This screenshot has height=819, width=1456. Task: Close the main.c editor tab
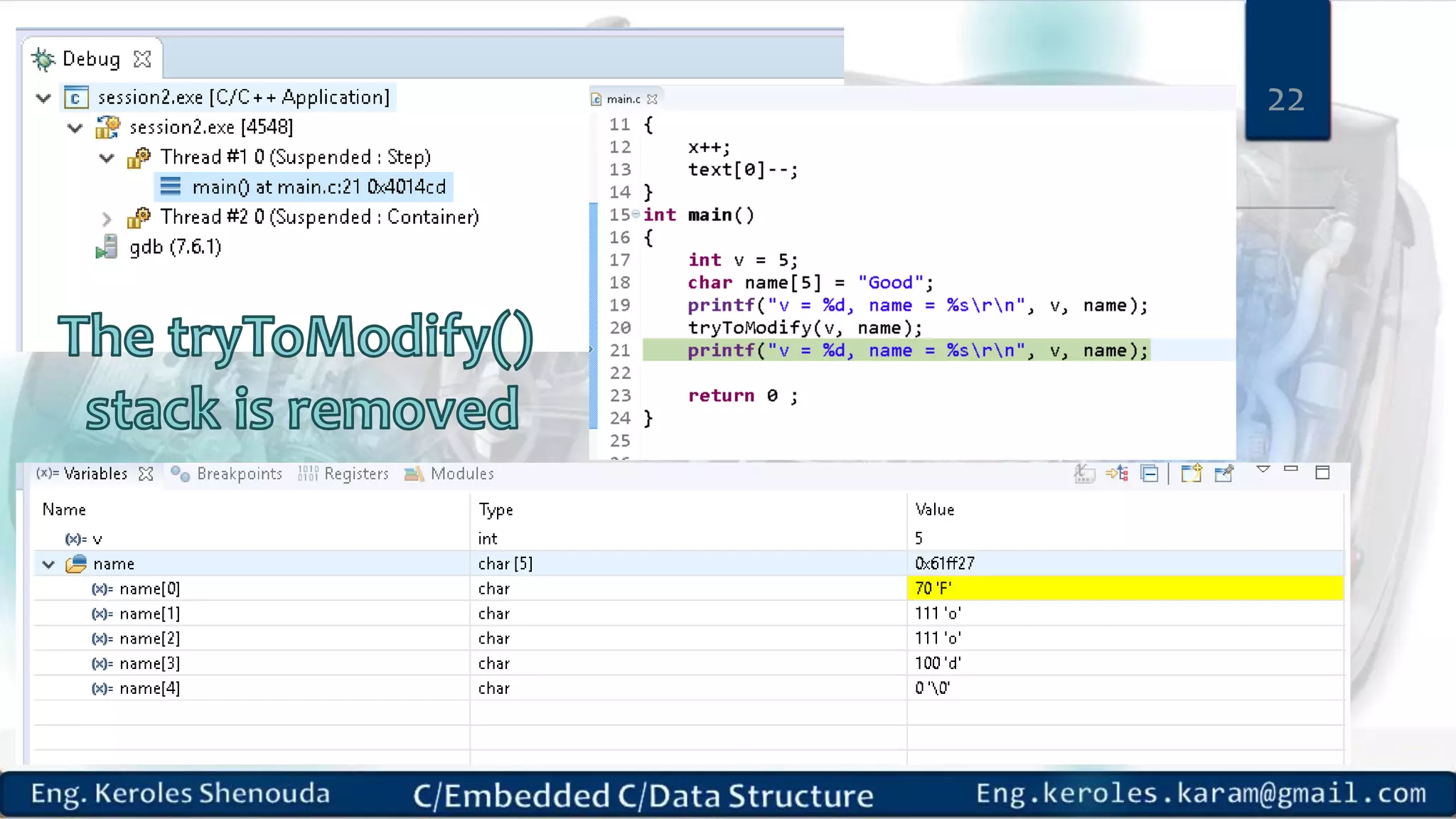(x=652, y=100)
